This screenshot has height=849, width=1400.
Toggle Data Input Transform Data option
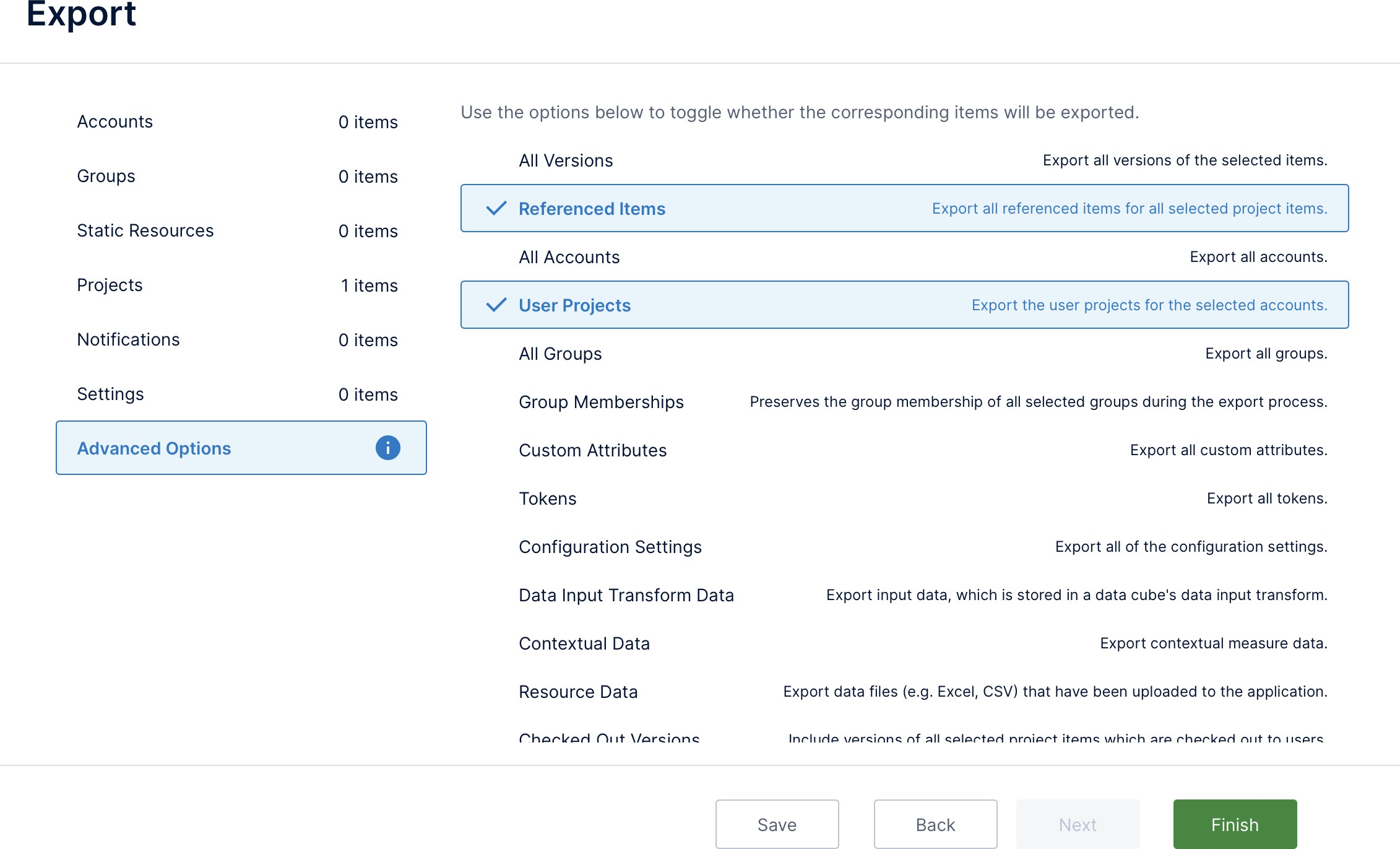(626, 595)
